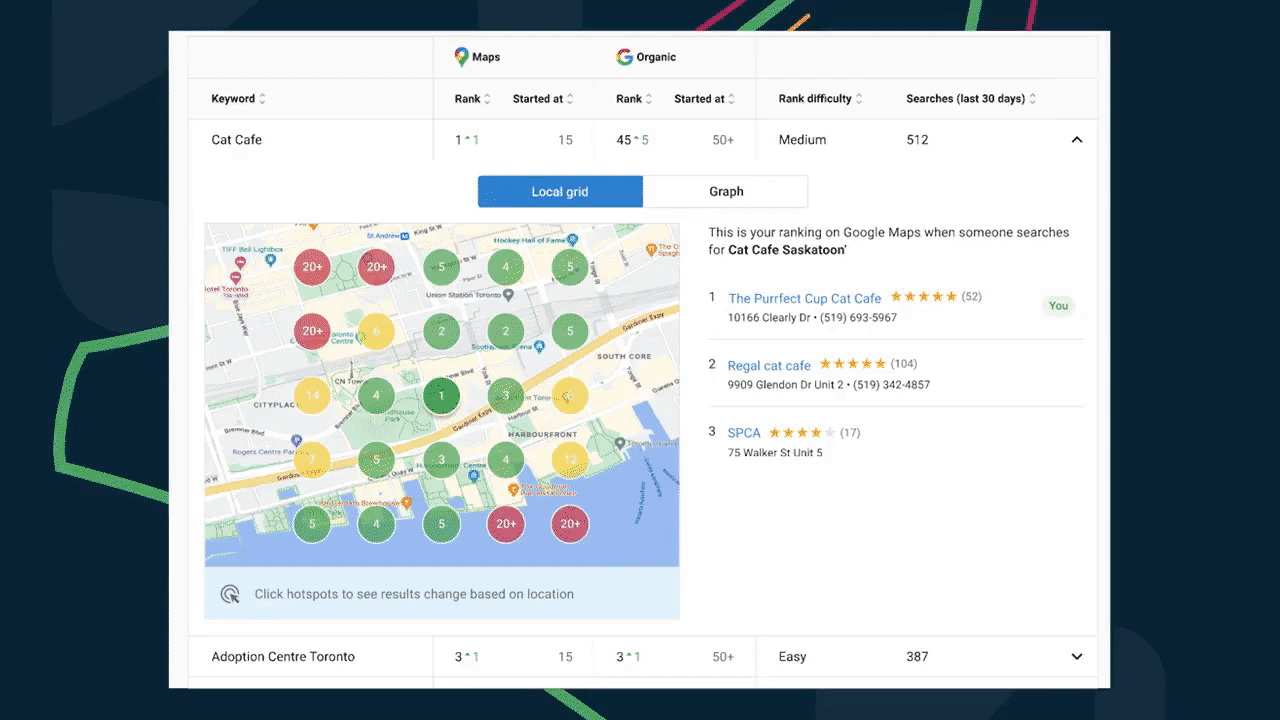
Task: Click the Google G icon next to Organic
Action: (x=622, y=57)
